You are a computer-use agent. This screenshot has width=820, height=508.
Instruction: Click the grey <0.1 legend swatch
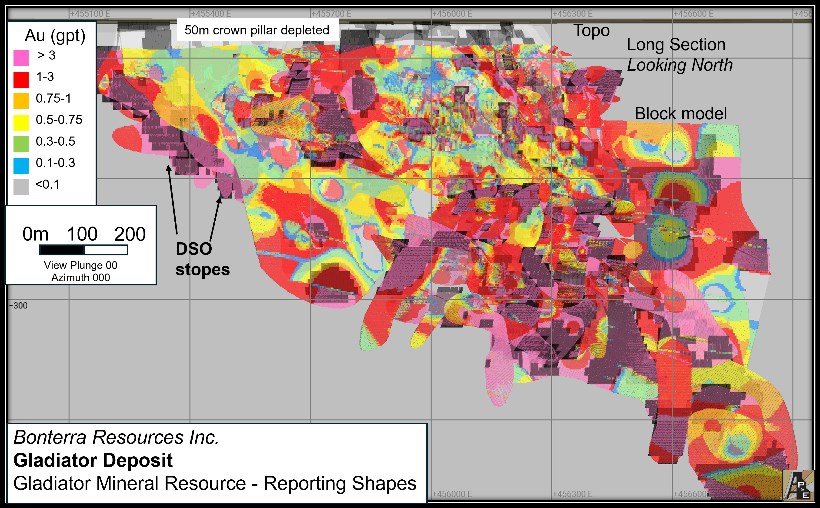coord(18,185)
